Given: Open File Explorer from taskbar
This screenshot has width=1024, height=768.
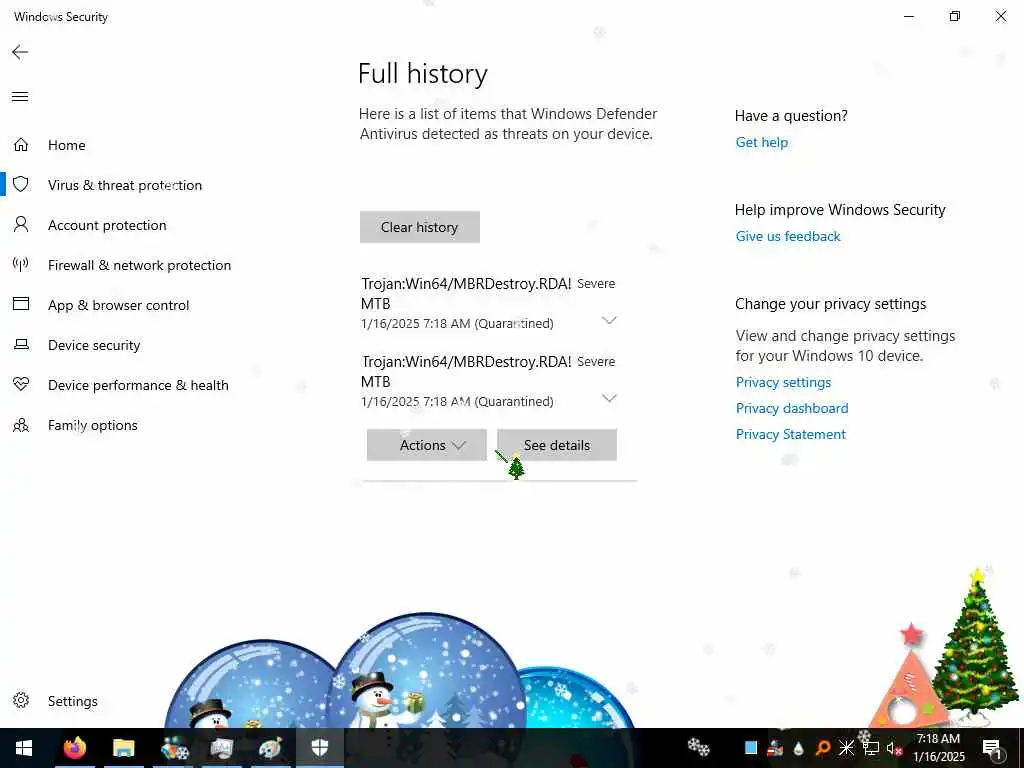Looking at the screenshot, I should [123, 748].
